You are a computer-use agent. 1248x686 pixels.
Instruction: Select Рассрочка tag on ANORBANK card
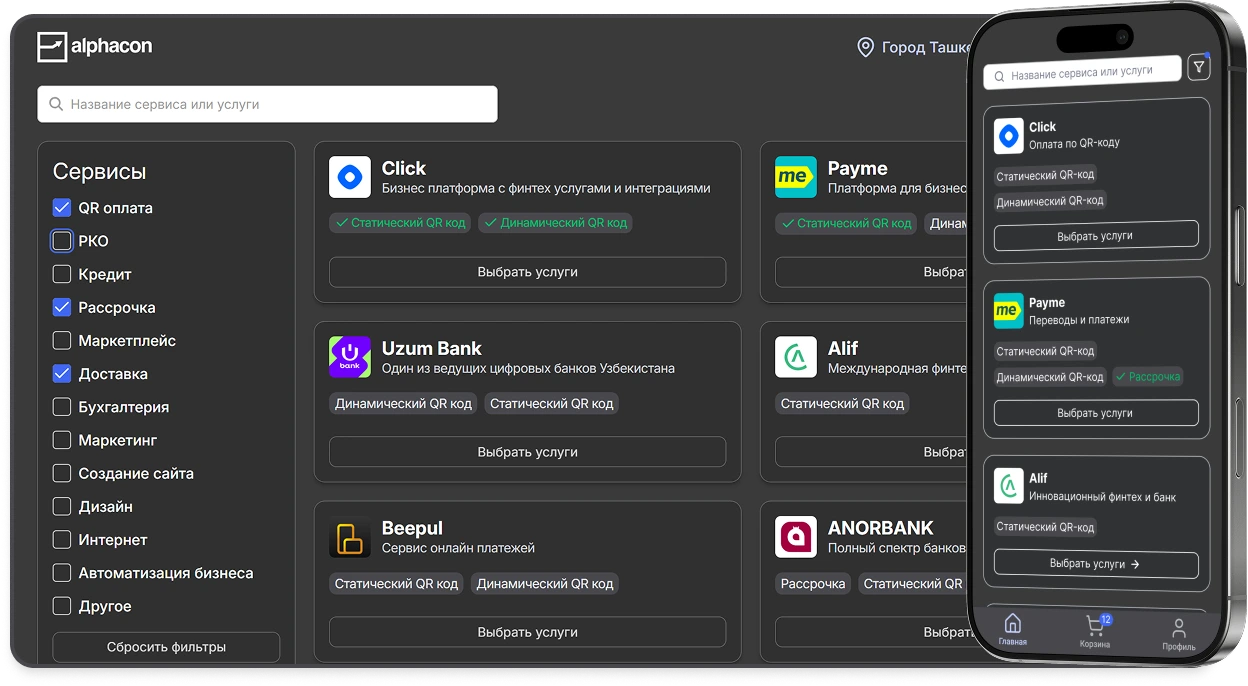pyautogui.click(x=813, y=583)
